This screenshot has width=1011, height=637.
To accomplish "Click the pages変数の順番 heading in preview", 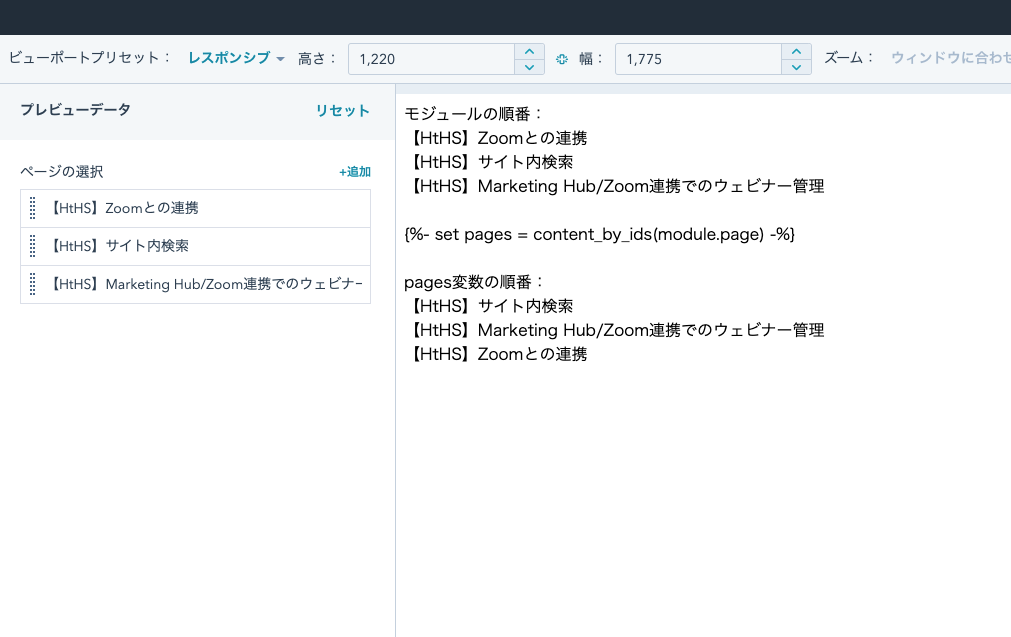I will click(475, 281).
